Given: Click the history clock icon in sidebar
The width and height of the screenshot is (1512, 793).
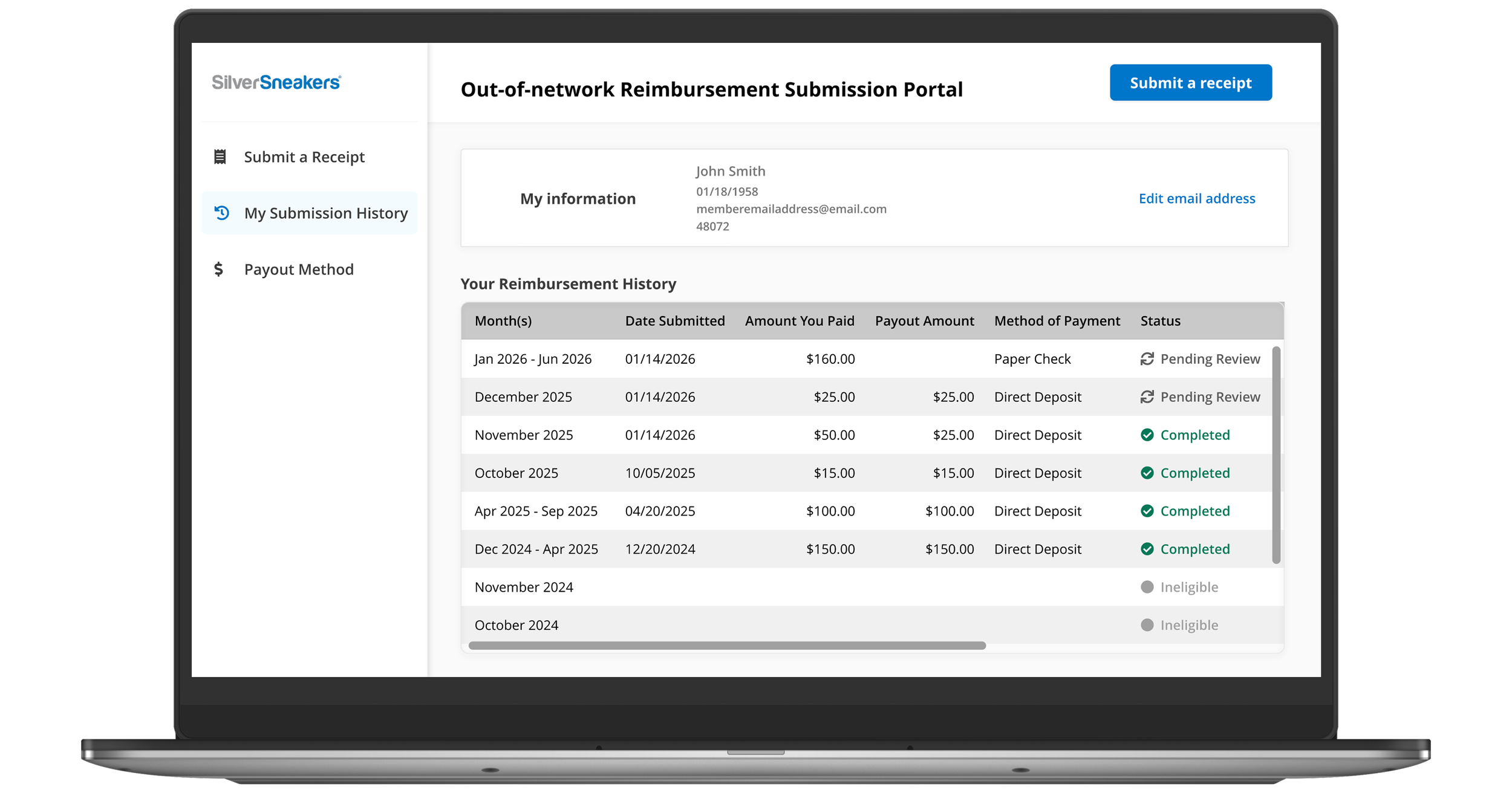Looking at the screenshot, I should tap(222, 213).
